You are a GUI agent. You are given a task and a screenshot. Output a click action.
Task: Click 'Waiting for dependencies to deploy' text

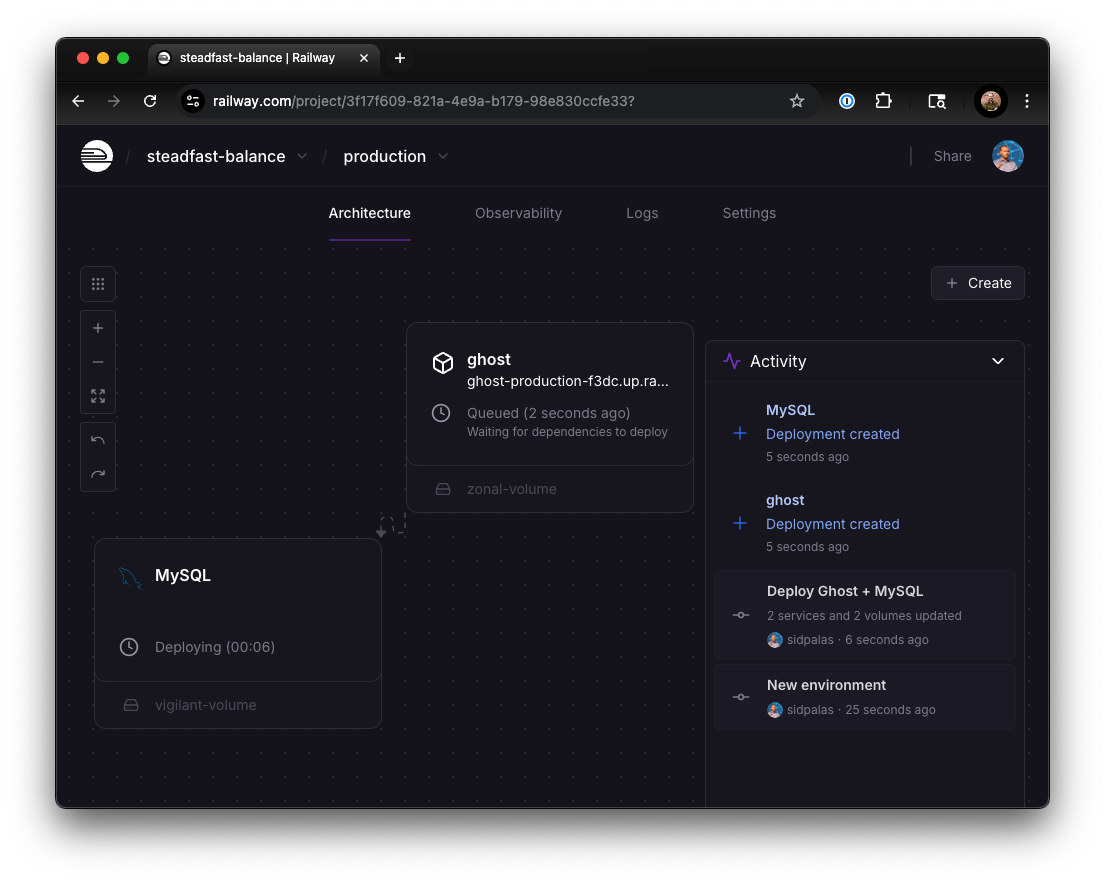coord(567,432)
